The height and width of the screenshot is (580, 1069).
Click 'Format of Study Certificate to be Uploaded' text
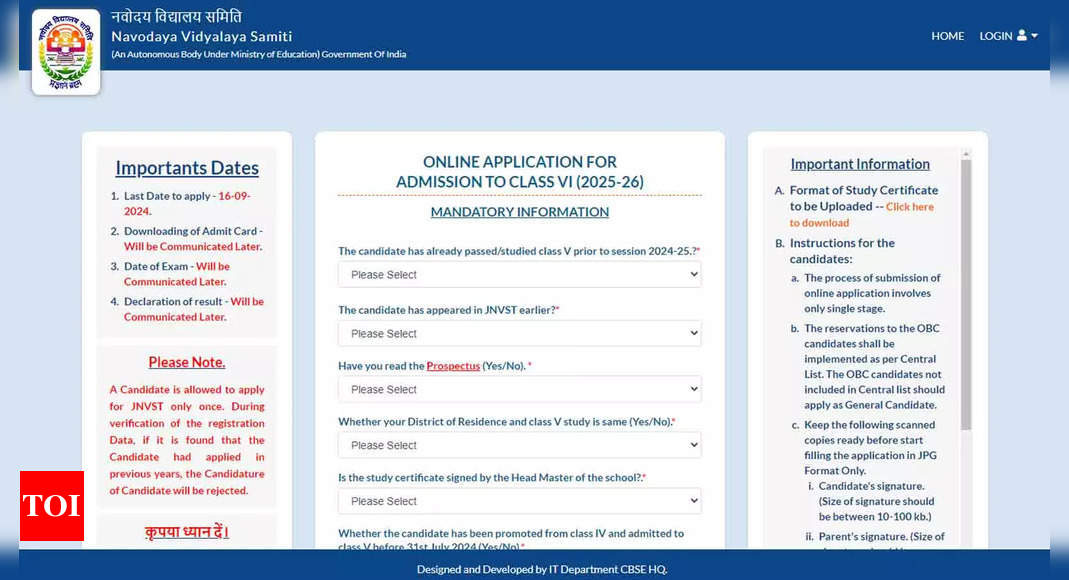click(864, 198)
